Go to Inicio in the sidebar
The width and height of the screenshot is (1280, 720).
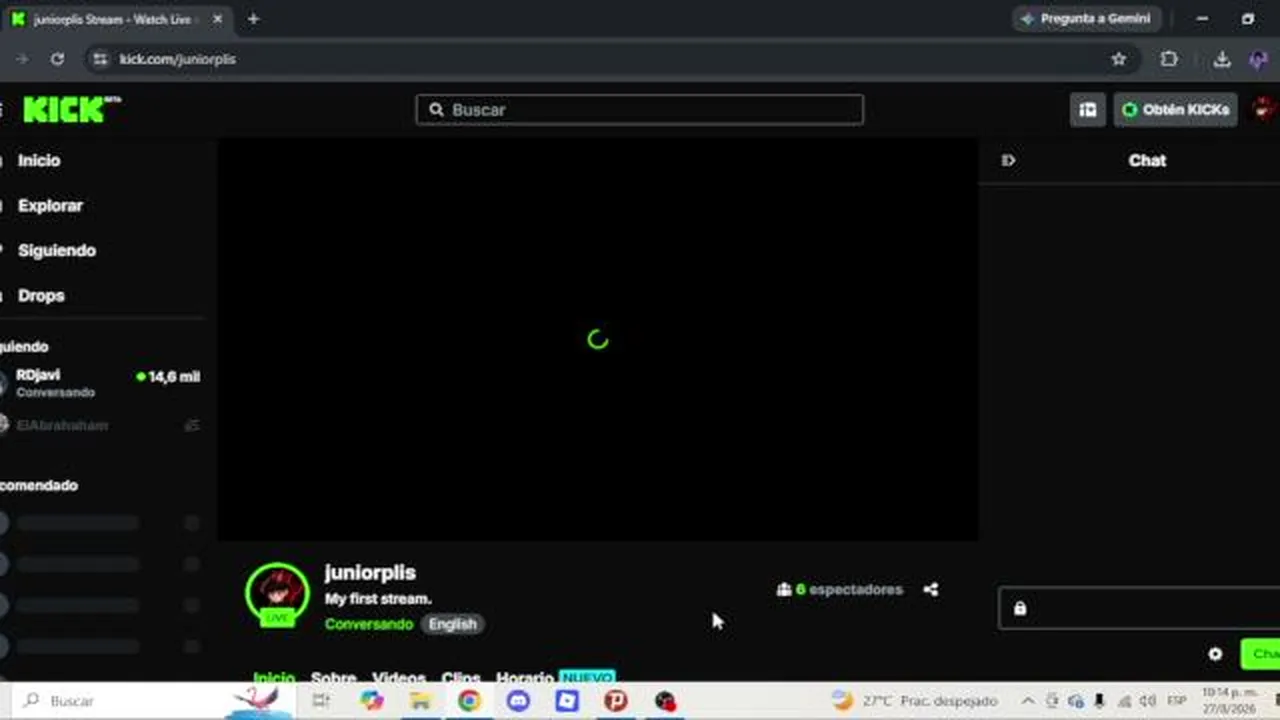click(39, 160)
